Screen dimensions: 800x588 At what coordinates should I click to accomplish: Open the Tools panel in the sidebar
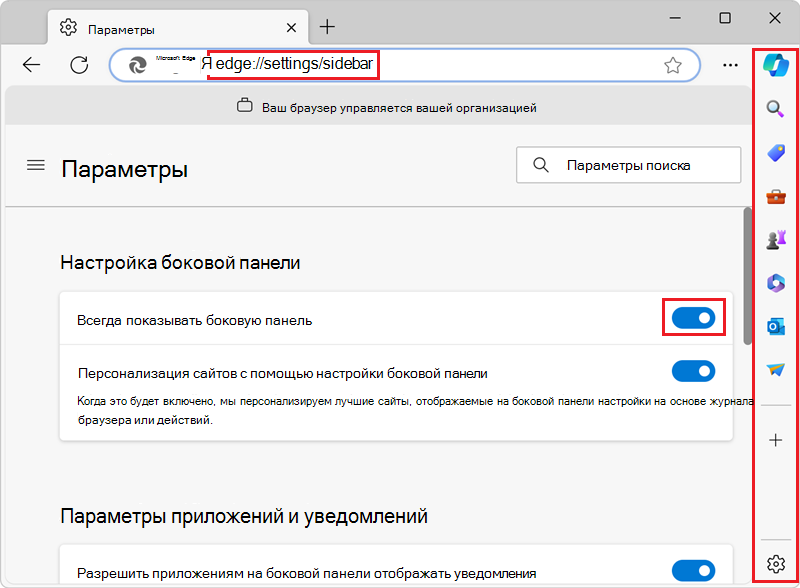(775, 196)
